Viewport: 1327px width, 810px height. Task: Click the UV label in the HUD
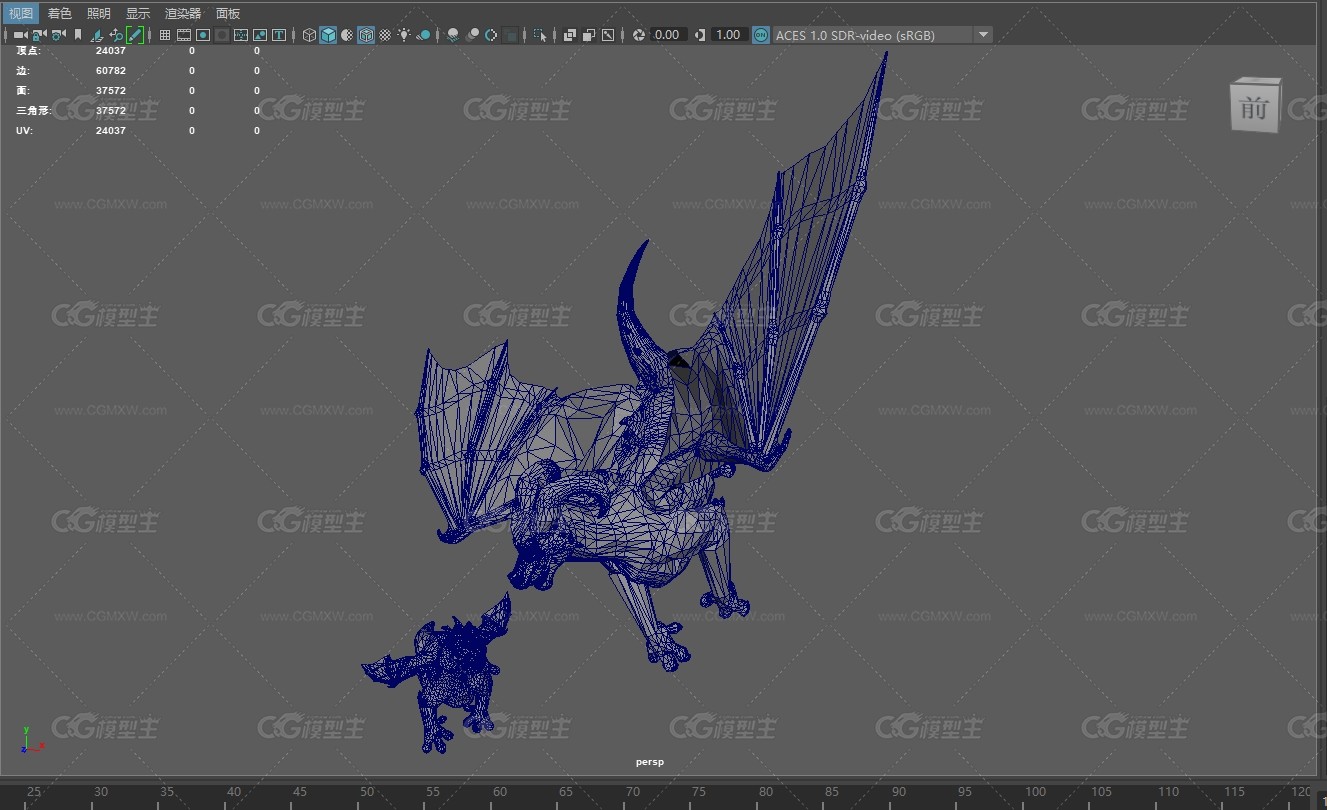click(24, 130)
